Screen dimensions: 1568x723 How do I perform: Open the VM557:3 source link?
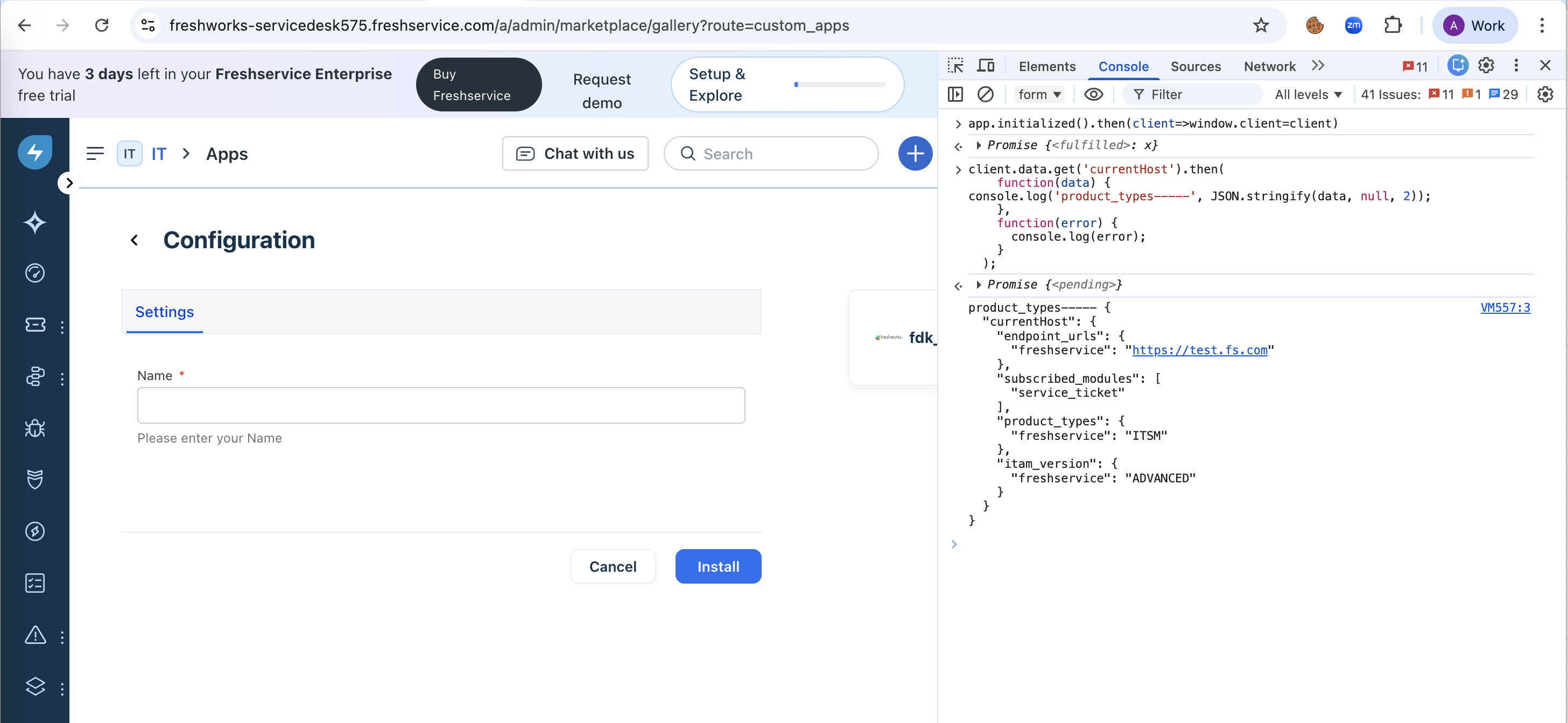[x=1504, y=307]
